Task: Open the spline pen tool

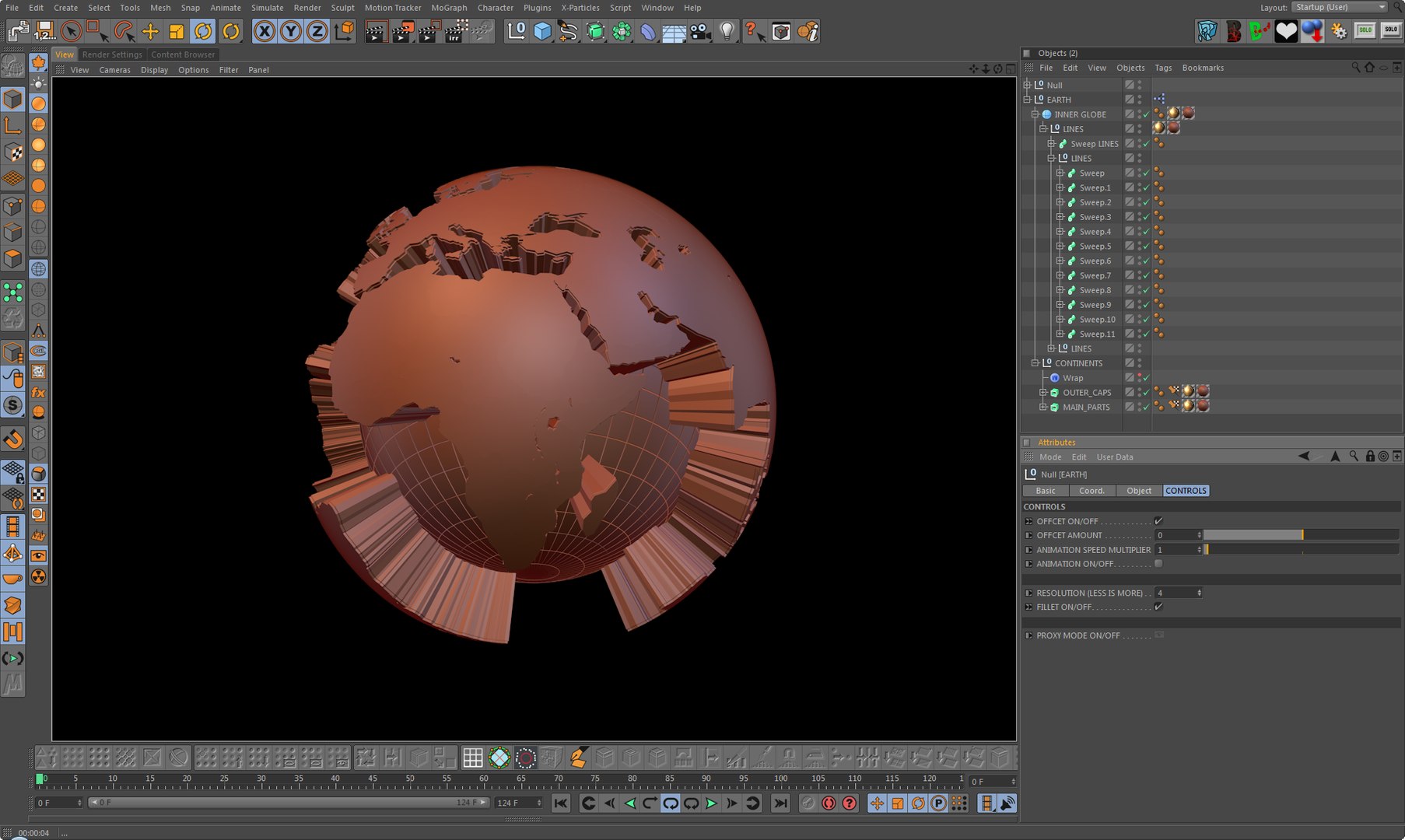Action: coord(569,31)
